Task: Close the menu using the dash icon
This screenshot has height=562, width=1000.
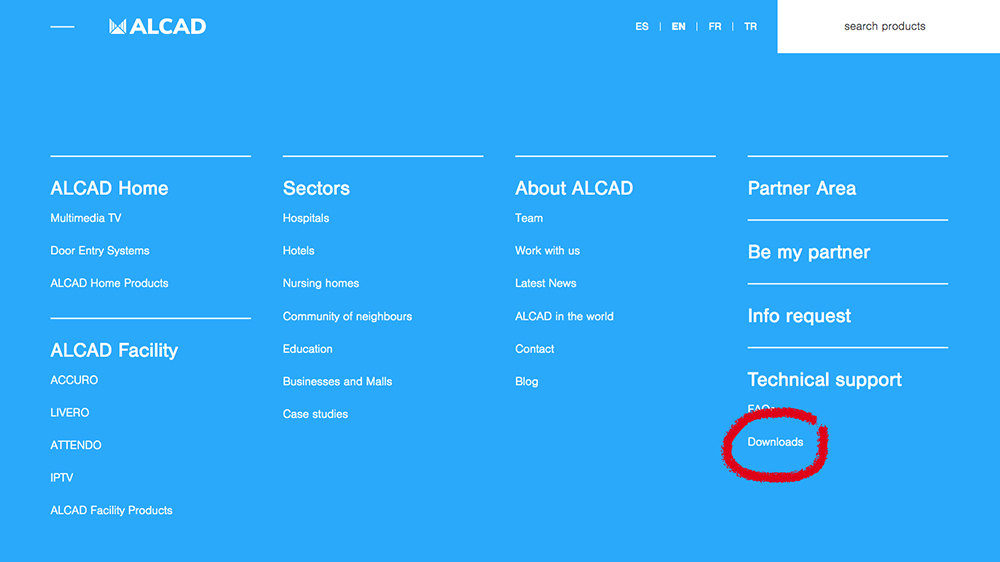Action: [62, 27]
